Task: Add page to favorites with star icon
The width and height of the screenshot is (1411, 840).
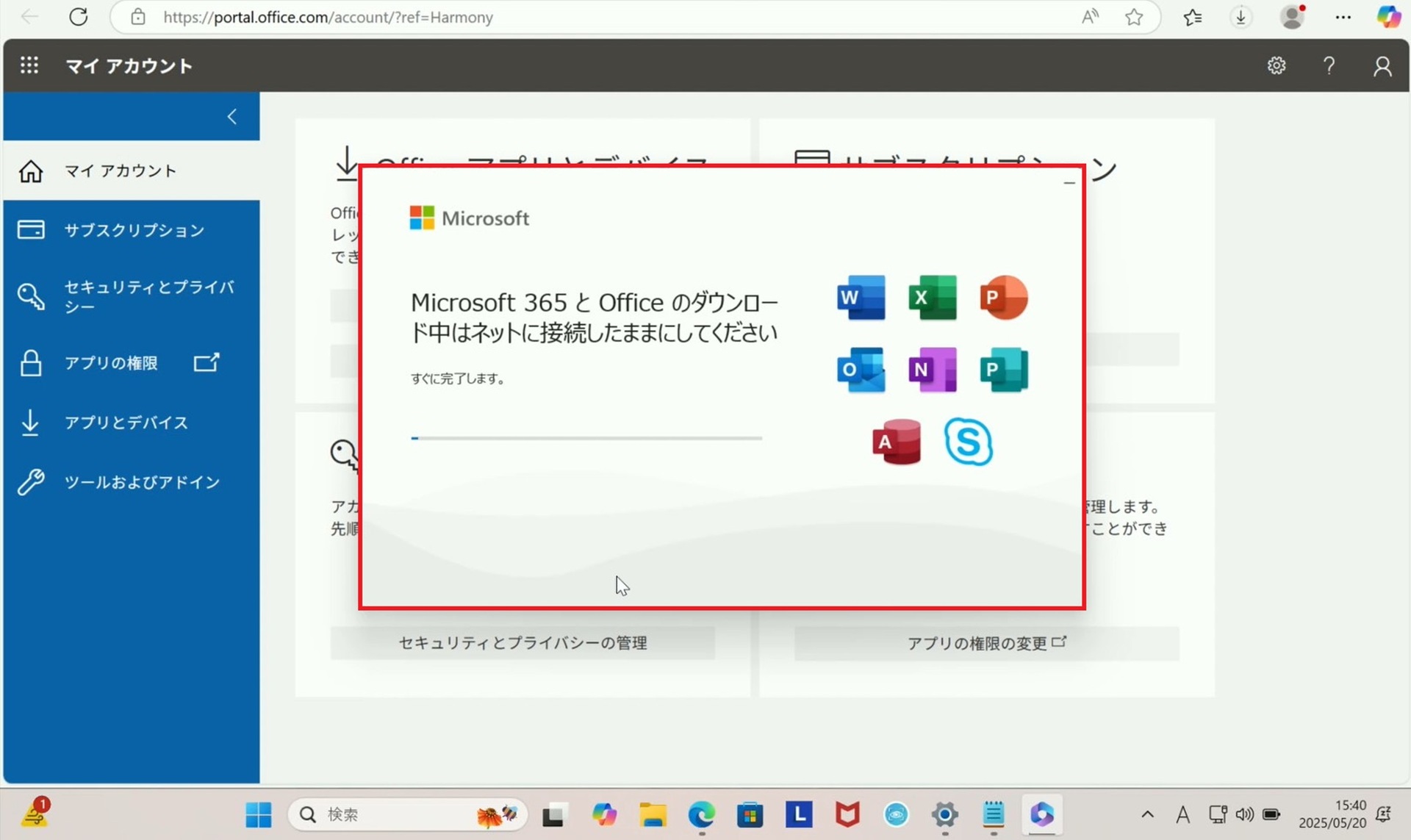Action: [1134, 17]
